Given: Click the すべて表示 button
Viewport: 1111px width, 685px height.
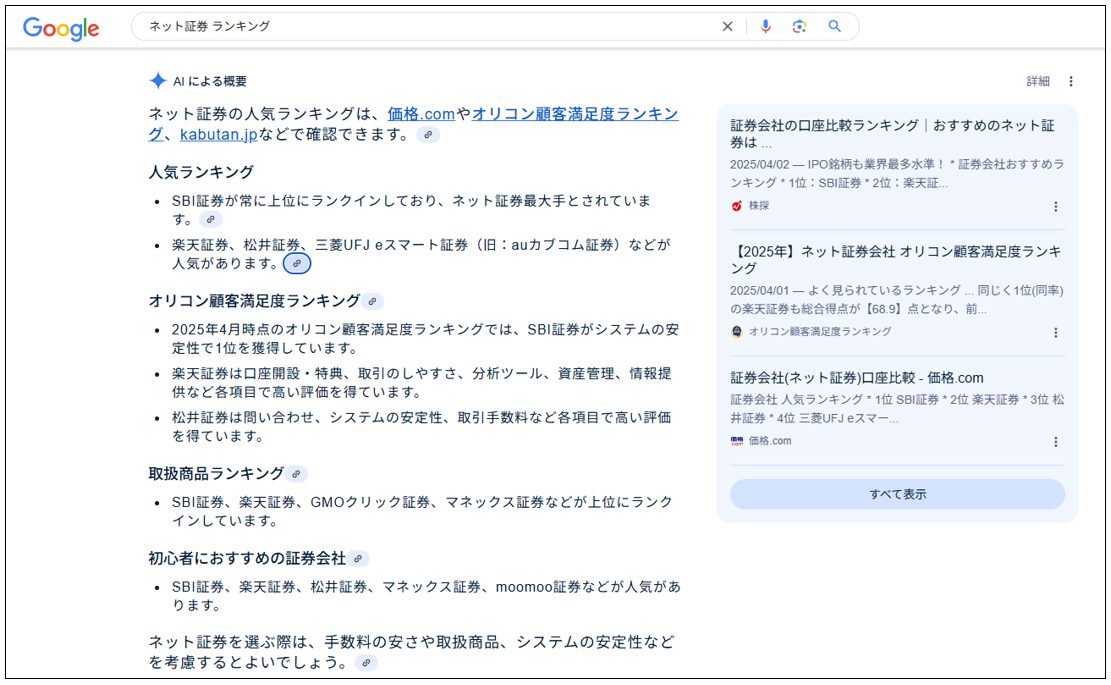Looking at the screenshot, I should point(897,494).
